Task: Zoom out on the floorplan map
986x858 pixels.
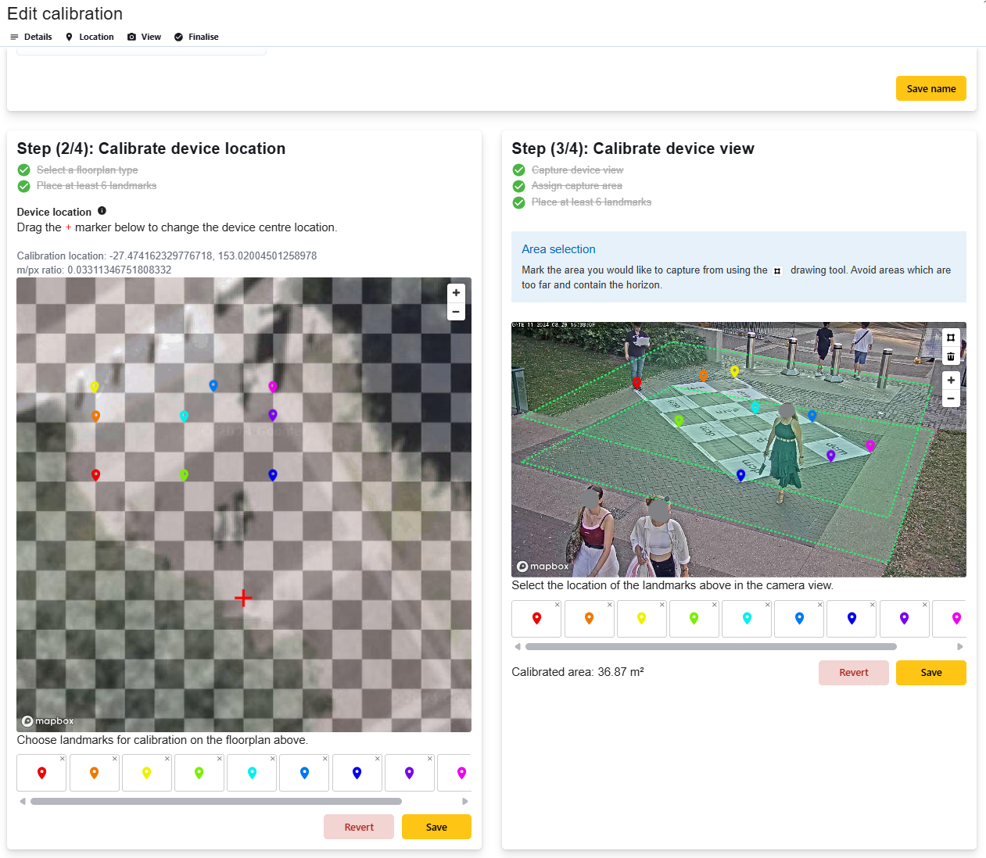Action: pyautogui.click(x=456, y=311)
